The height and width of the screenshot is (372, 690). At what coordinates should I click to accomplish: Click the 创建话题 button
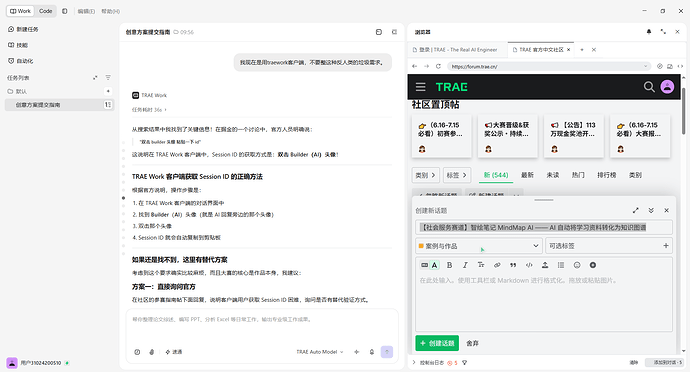click(437, 343)
